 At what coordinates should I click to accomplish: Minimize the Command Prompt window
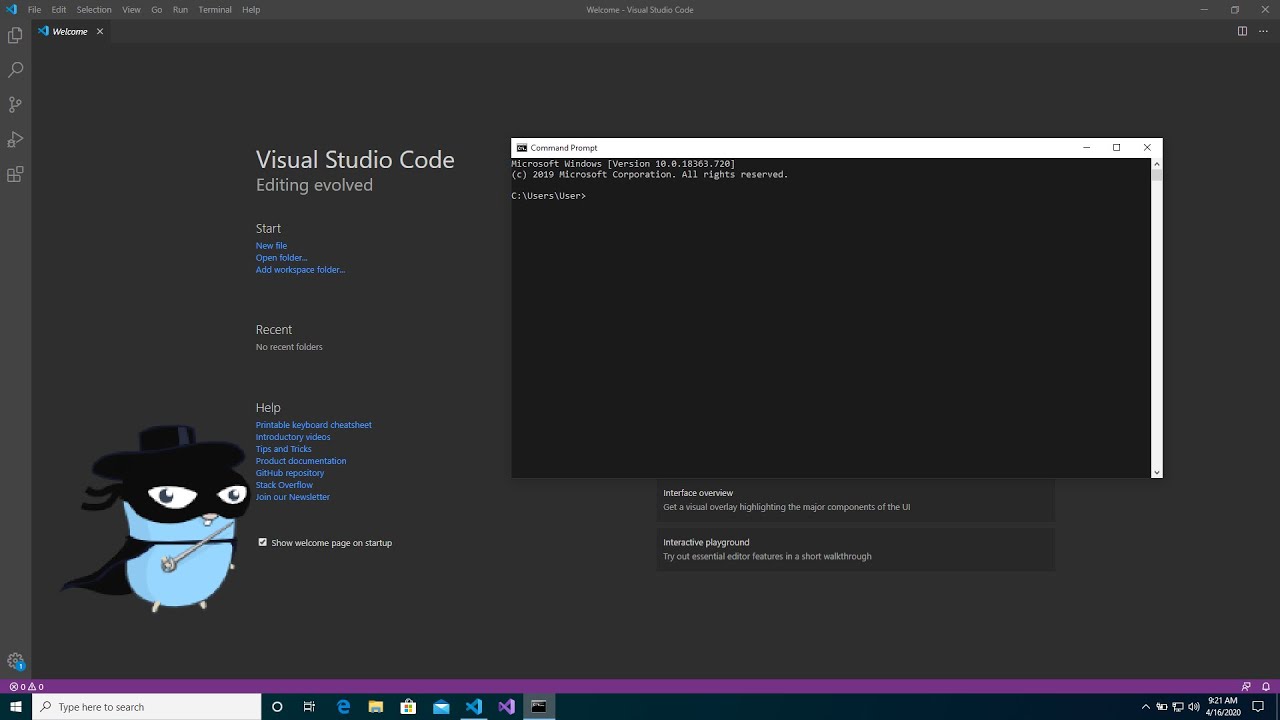pos(1087,147)
